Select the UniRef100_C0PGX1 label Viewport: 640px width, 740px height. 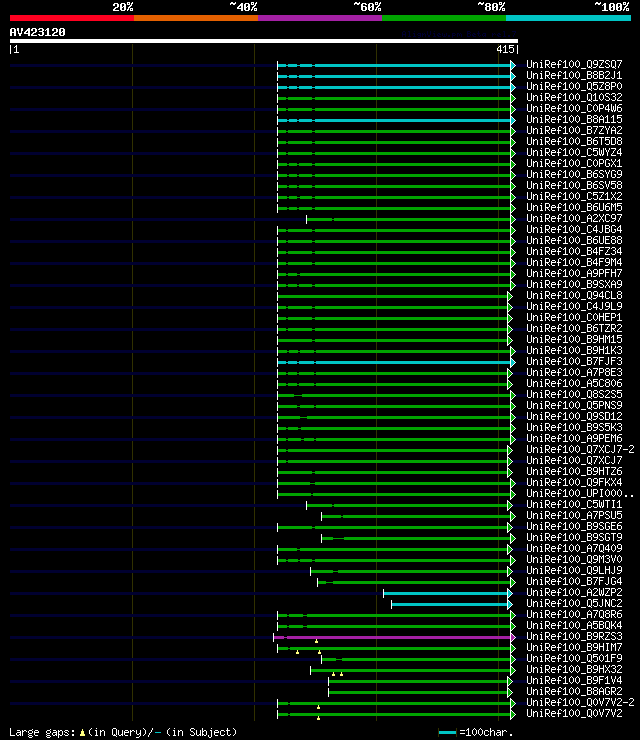[574, 163]
